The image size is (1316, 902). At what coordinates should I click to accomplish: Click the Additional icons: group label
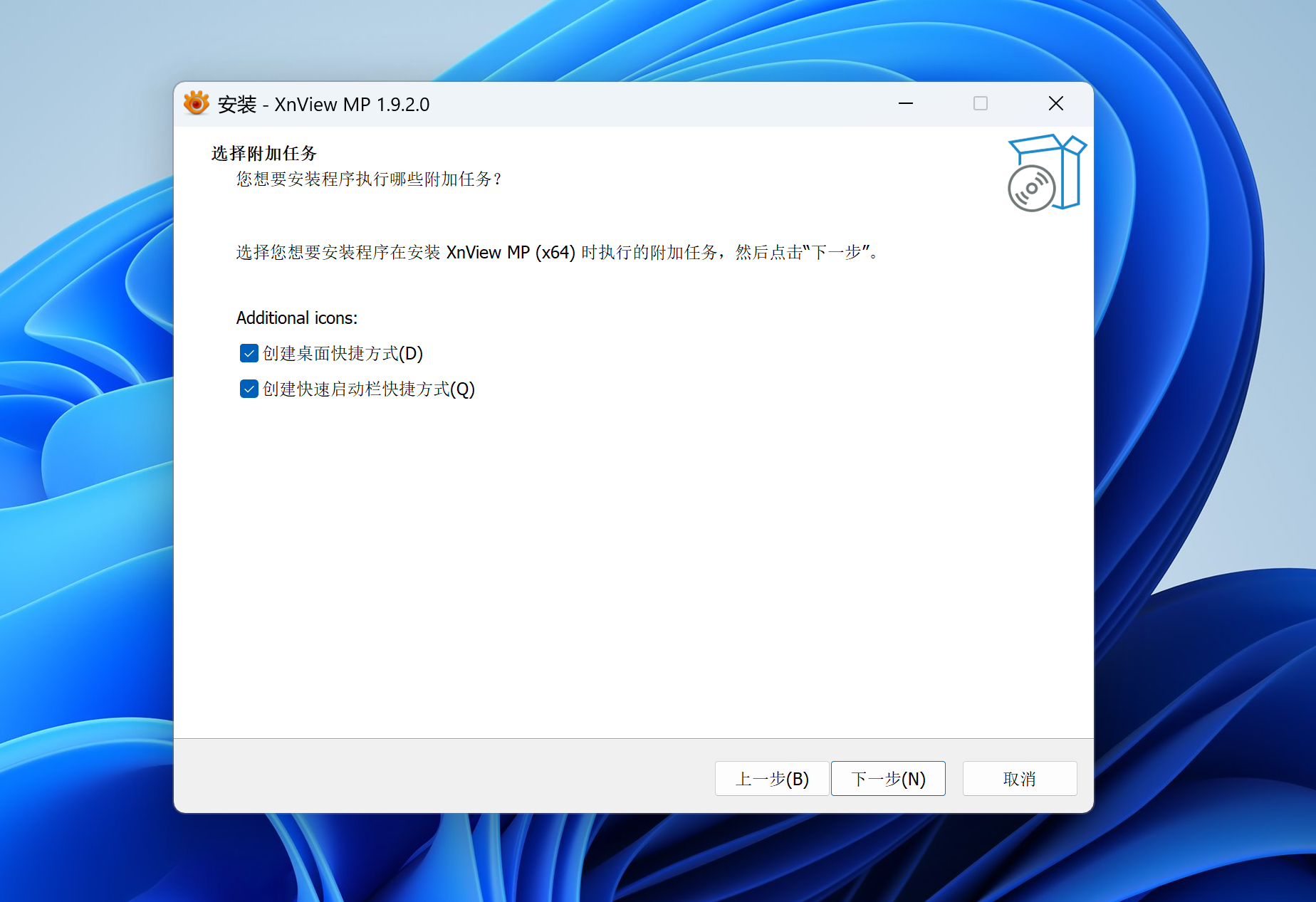(x=296, y=318)
